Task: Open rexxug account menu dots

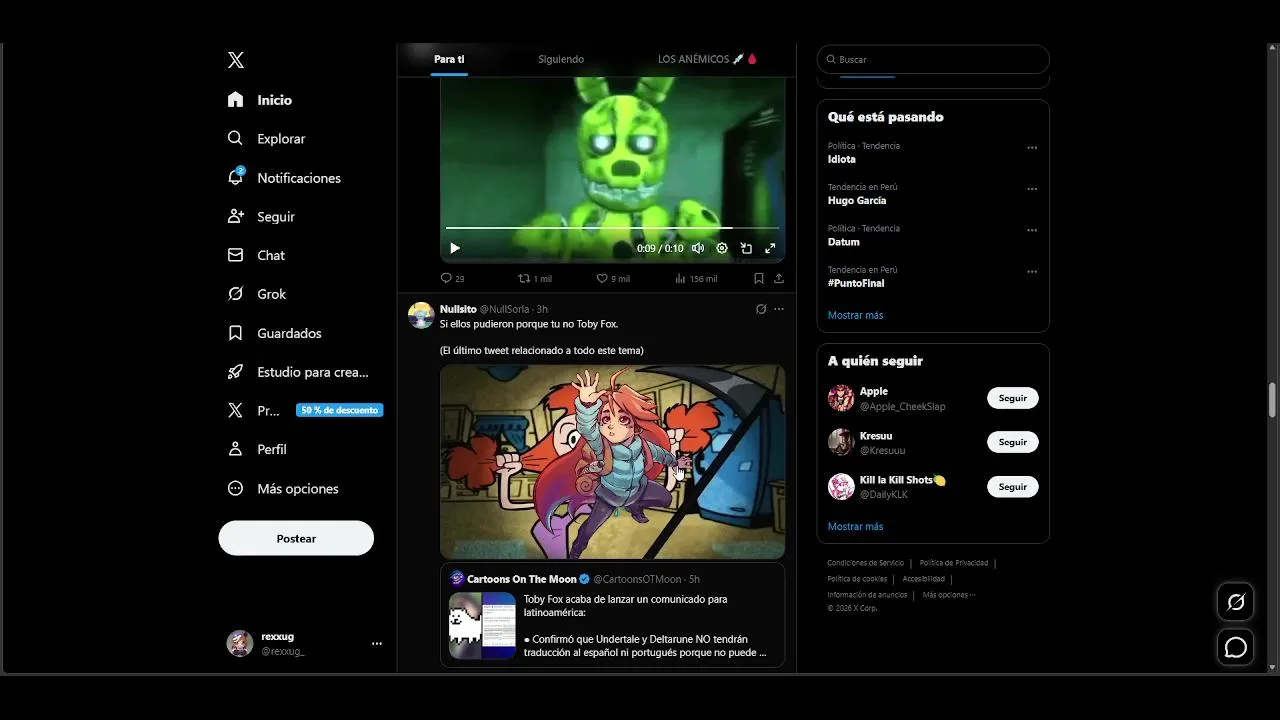Action: coord(377,643)
